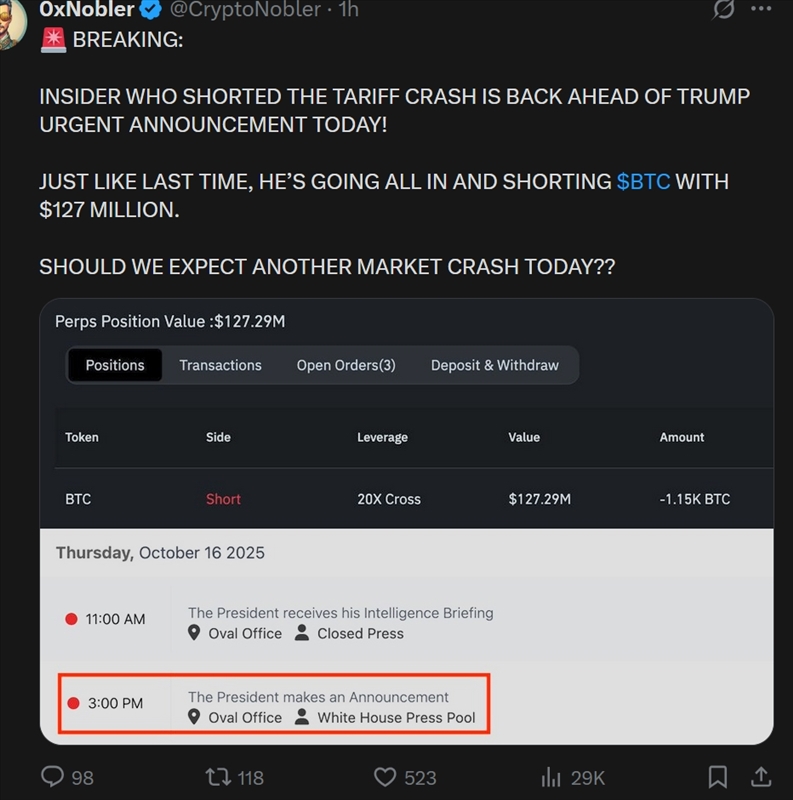Like the post with the heart
The width and height of the screenshot is (793, 800).
(386, 776)
